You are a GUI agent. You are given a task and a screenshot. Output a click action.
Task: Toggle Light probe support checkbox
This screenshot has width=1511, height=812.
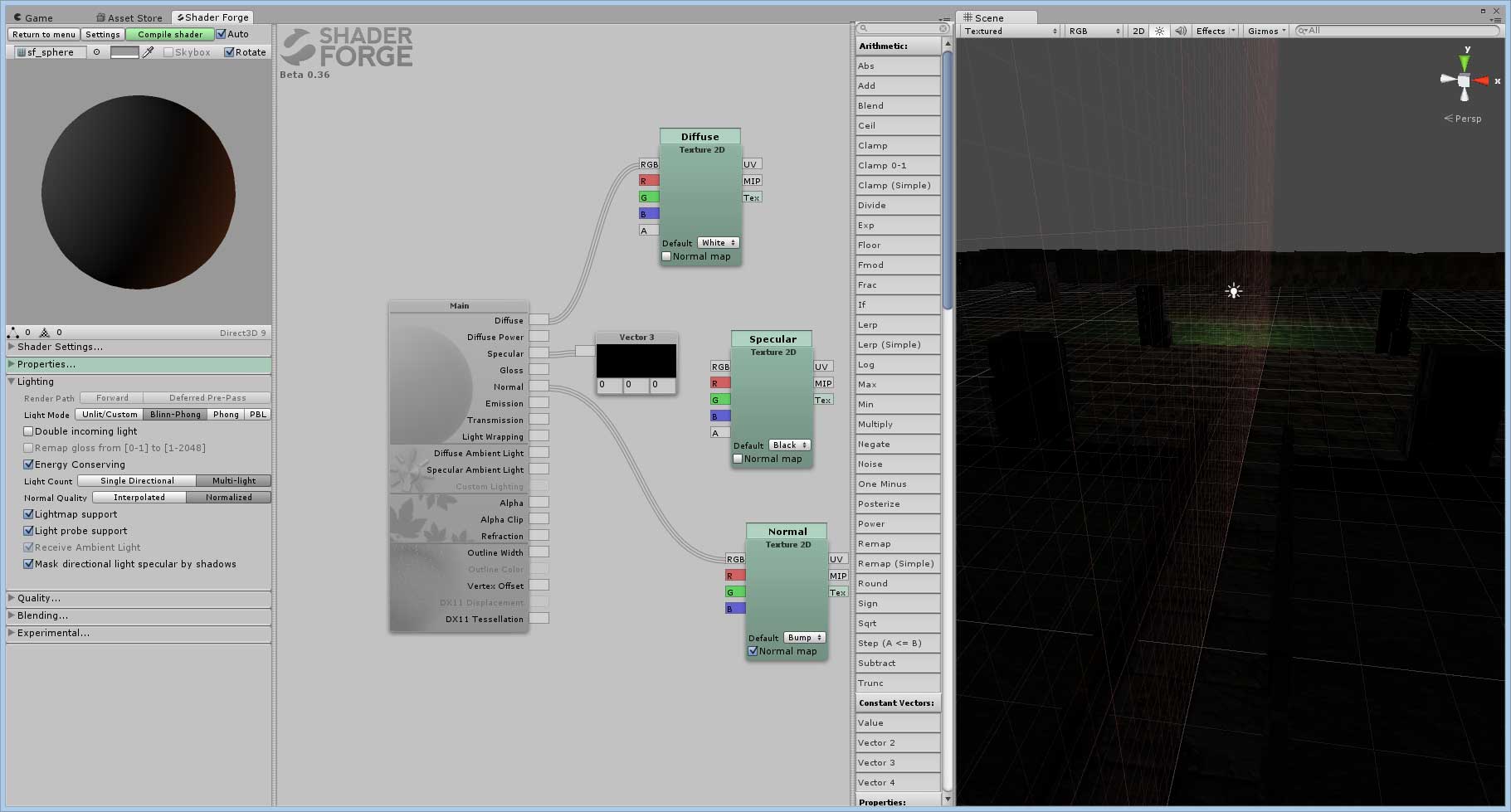(x=28, y=531)
